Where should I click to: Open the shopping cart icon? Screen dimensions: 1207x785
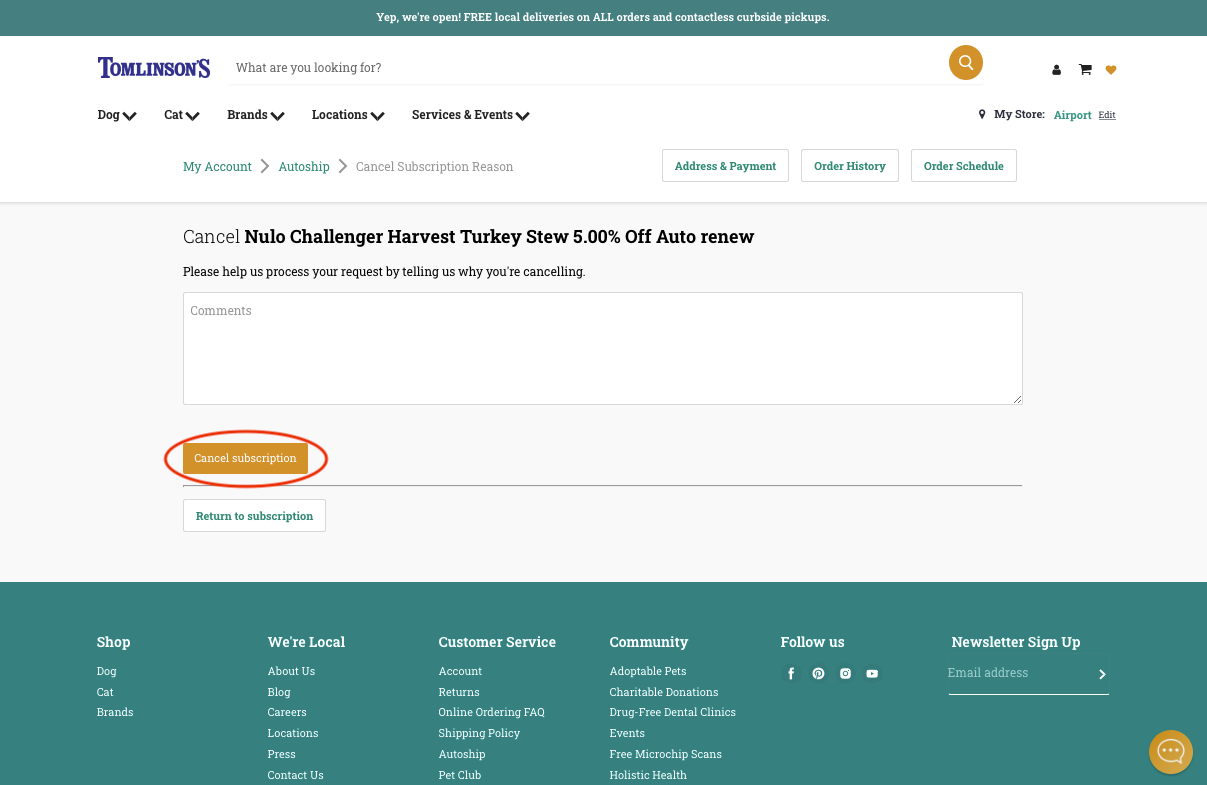(1085, 69)
